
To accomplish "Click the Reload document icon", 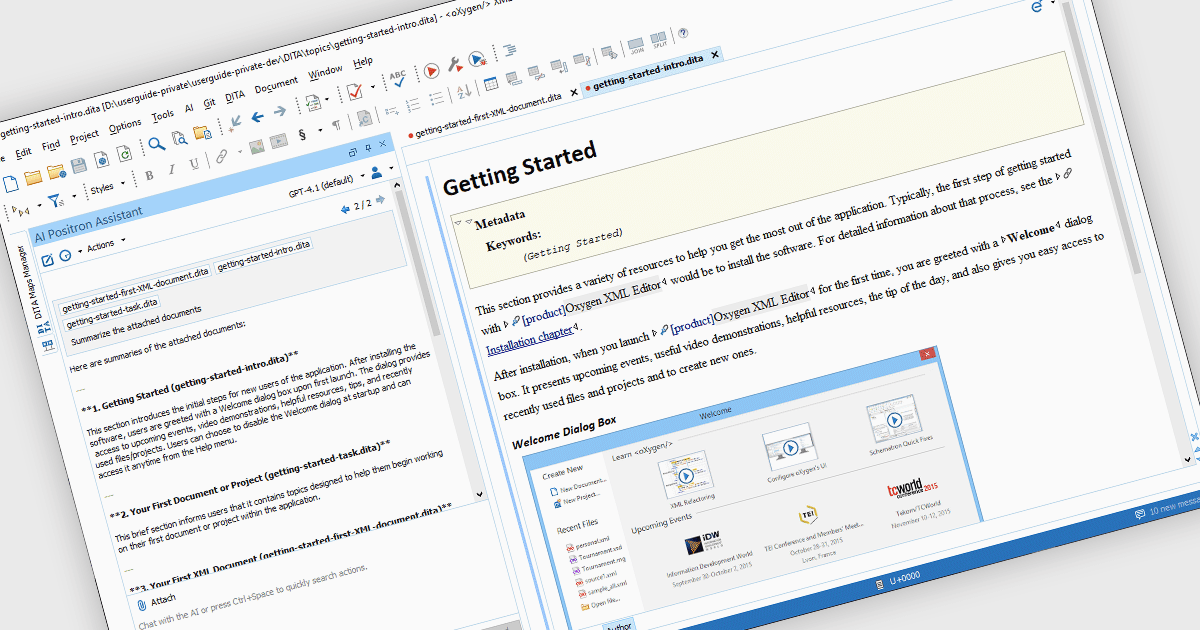I will click(124, 154).
